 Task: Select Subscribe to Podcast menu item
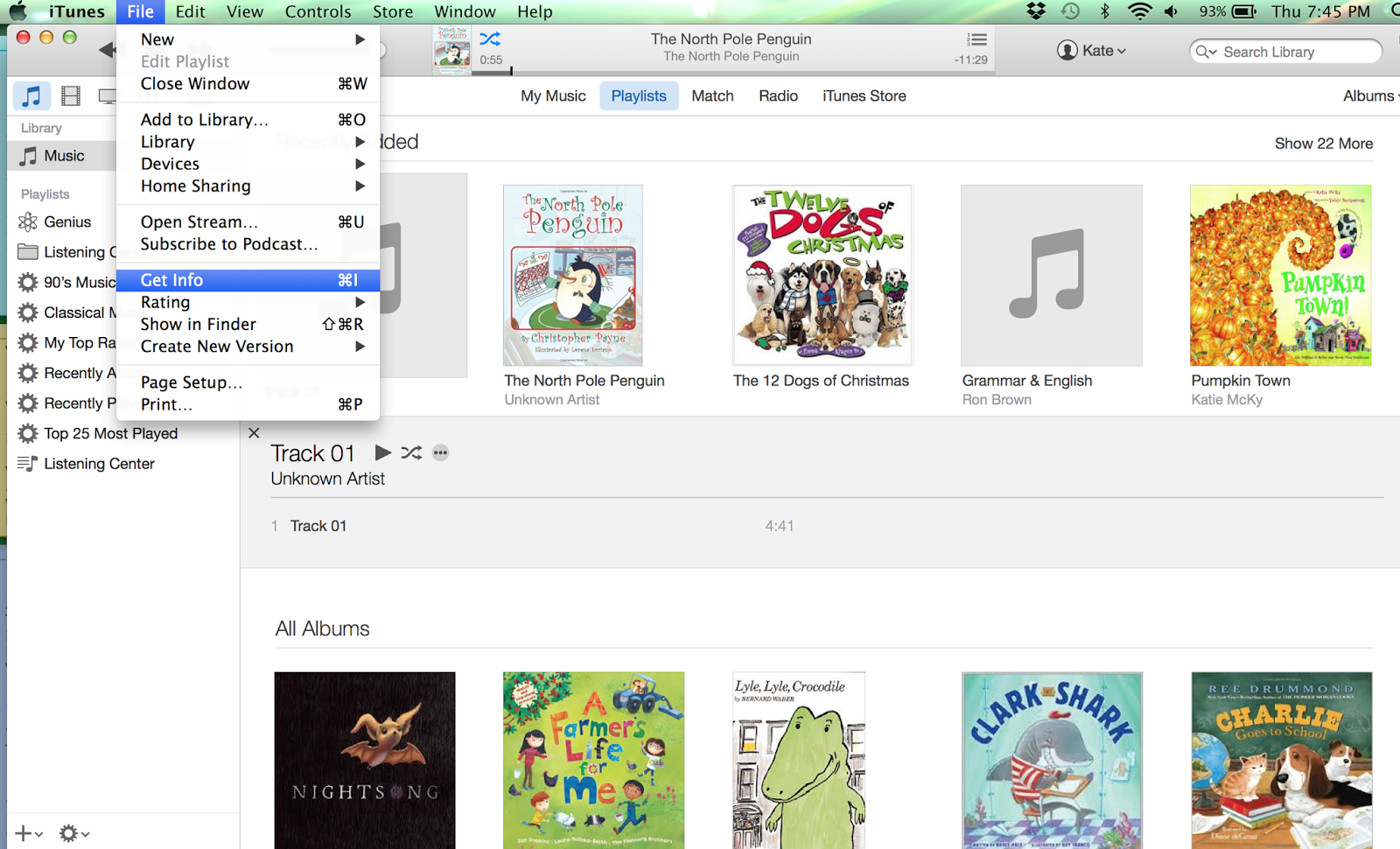(x=248, y=244)
